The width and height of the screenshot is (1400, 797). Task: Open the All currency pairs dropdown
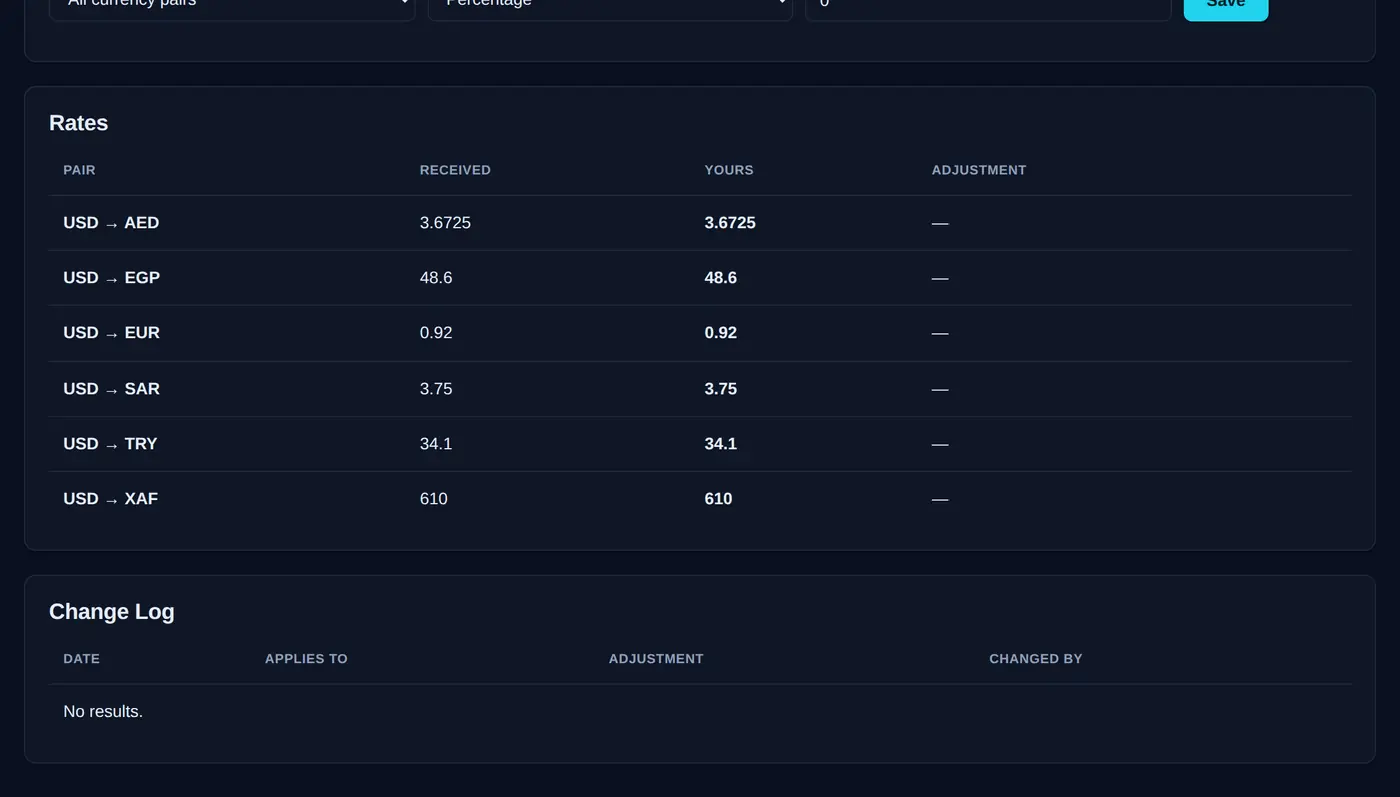(x=232, y=8)
